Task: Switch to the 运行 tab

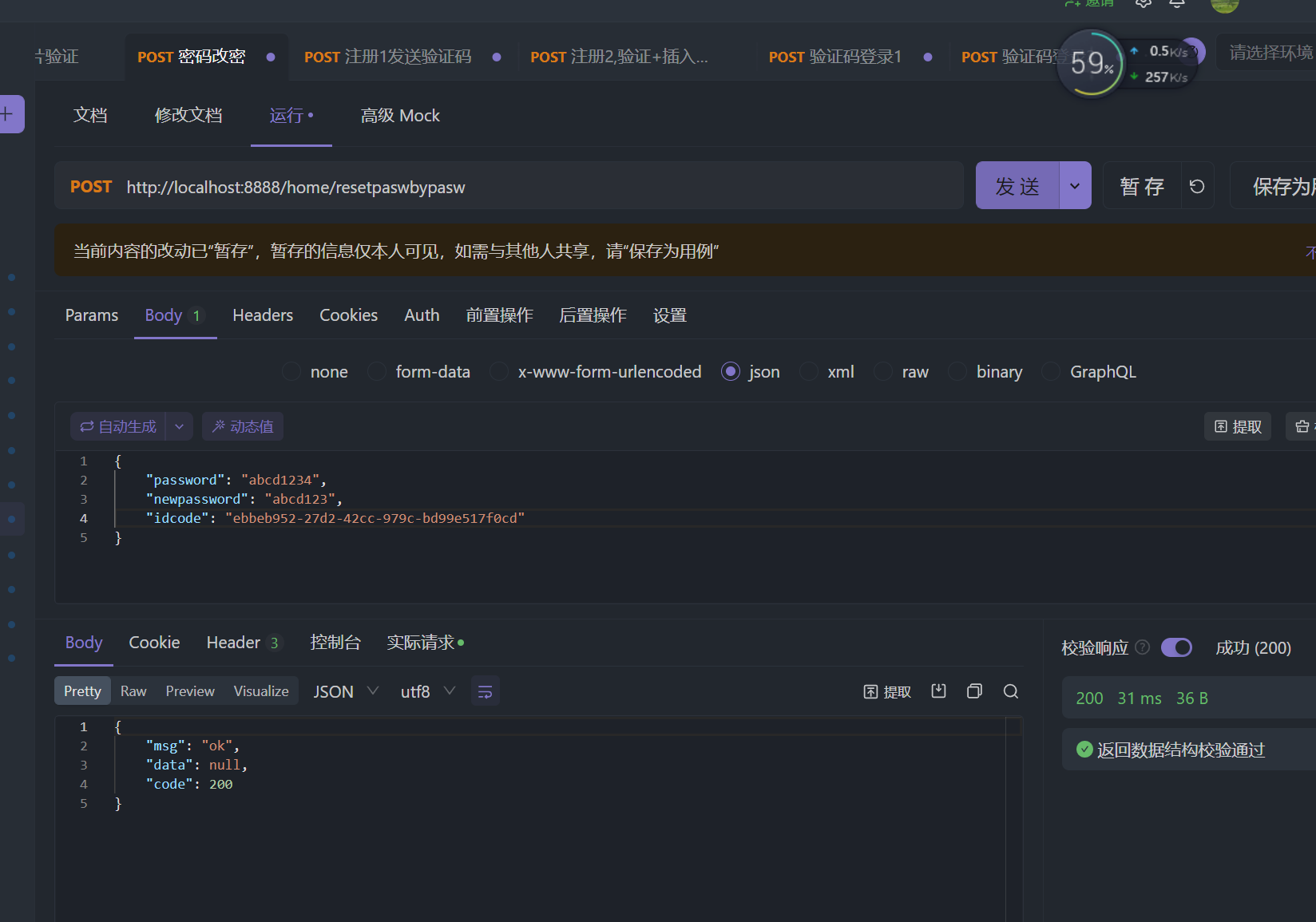Action: [291, 116]
